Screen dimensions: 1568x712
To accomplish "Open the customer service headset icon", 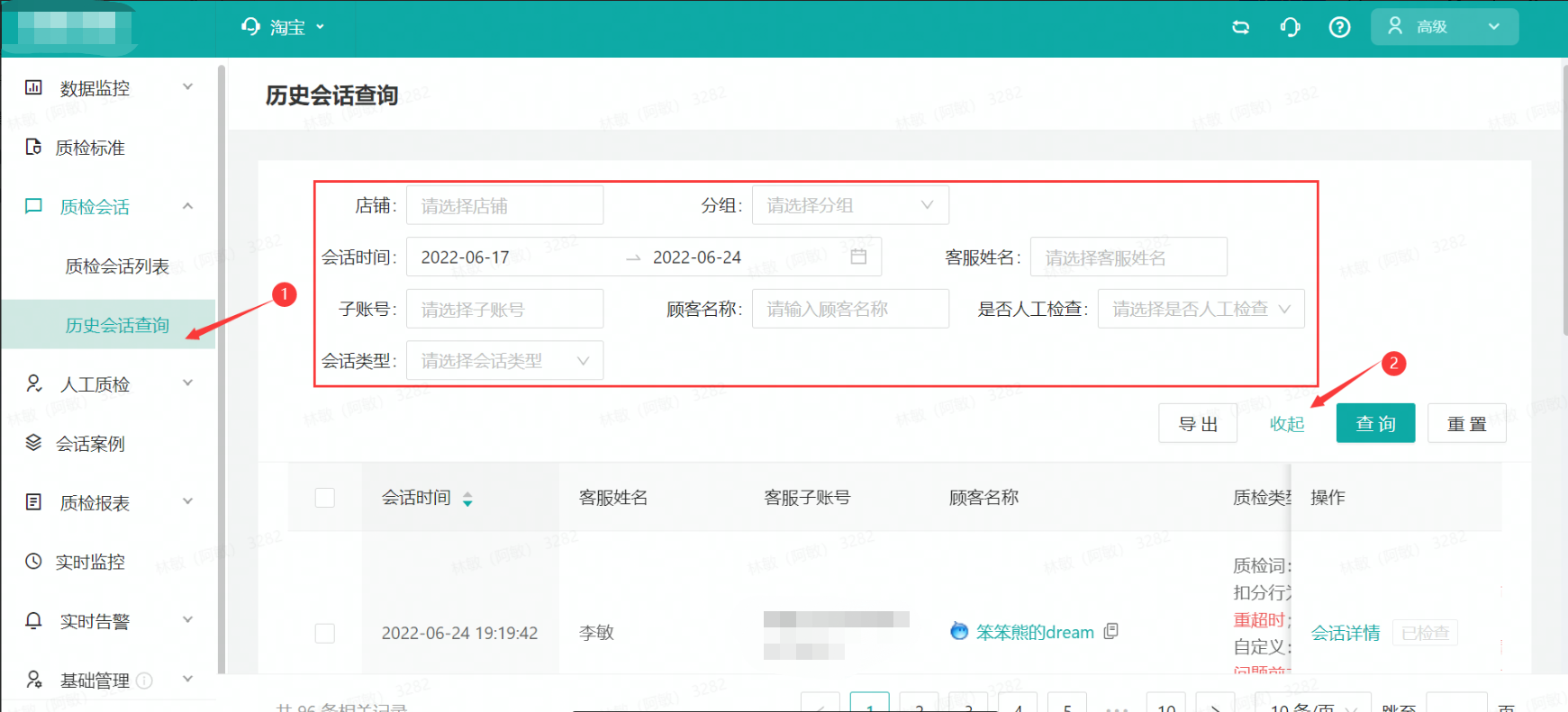I will 1290,27.
